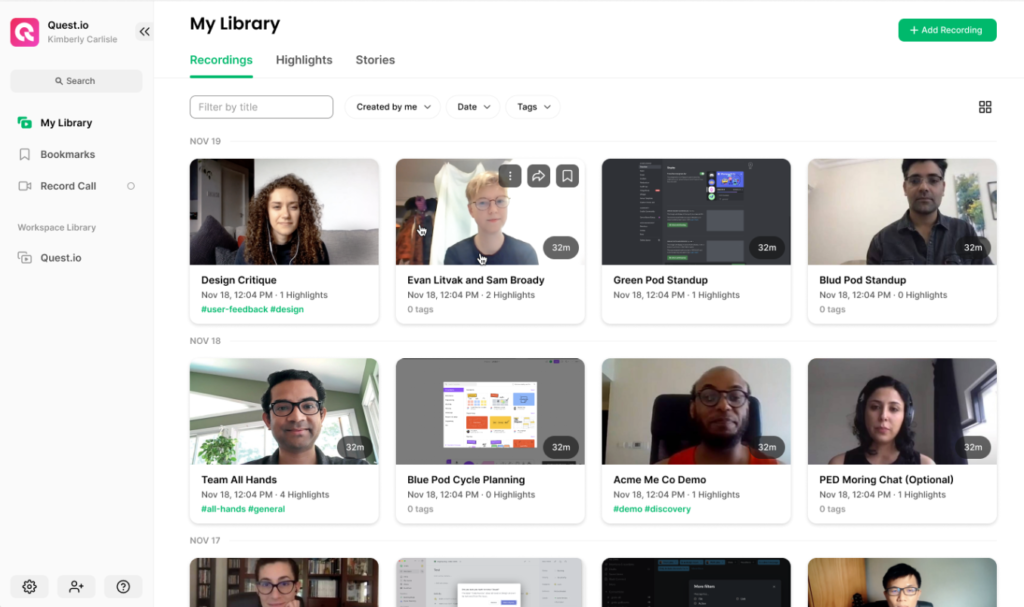Screen dimensions: 1024x607
Task: Open the Team All Hands recording thumbnail
Action: click(x=284, y=410)
